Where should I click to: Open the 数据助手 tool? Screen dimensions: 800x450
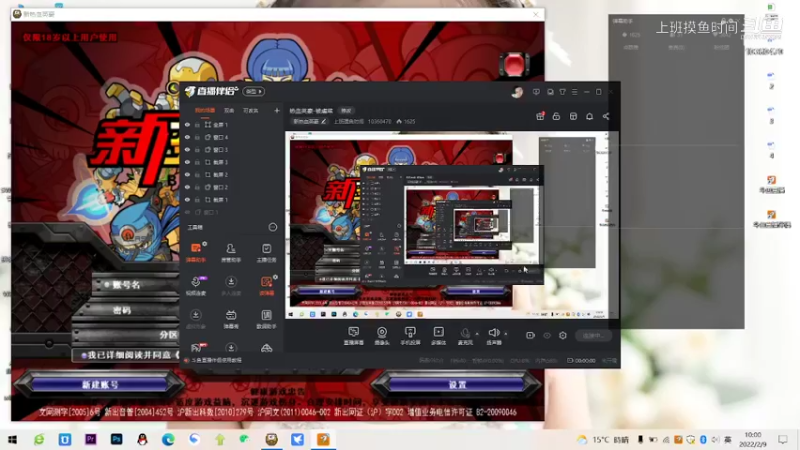click(266, 319)
